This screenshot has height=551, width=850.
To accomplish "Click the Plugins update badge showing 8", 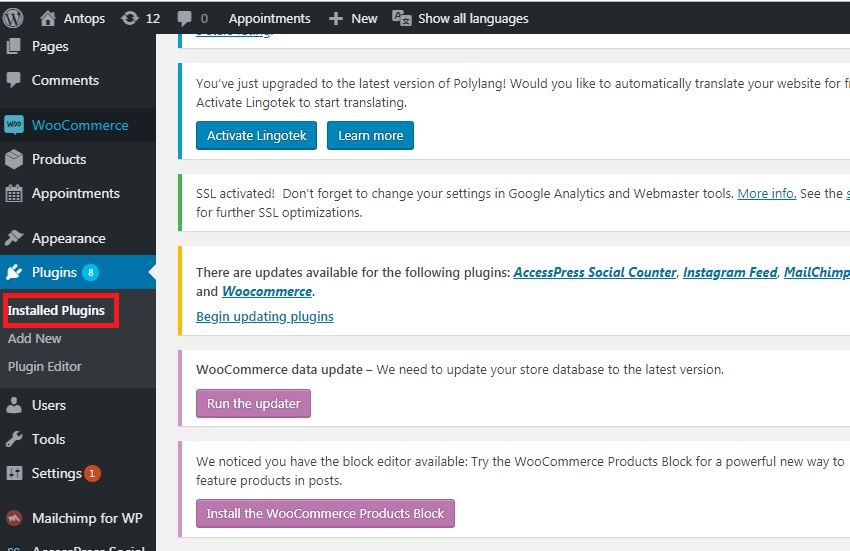I will point(91,272).
